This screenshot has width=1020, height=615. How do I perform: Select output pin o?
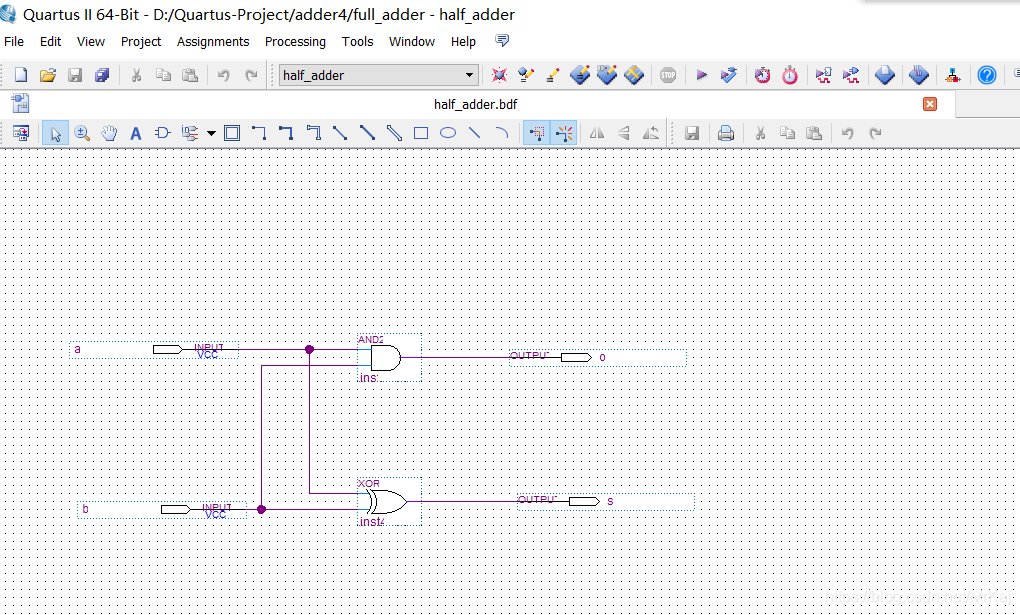[598, 358]
